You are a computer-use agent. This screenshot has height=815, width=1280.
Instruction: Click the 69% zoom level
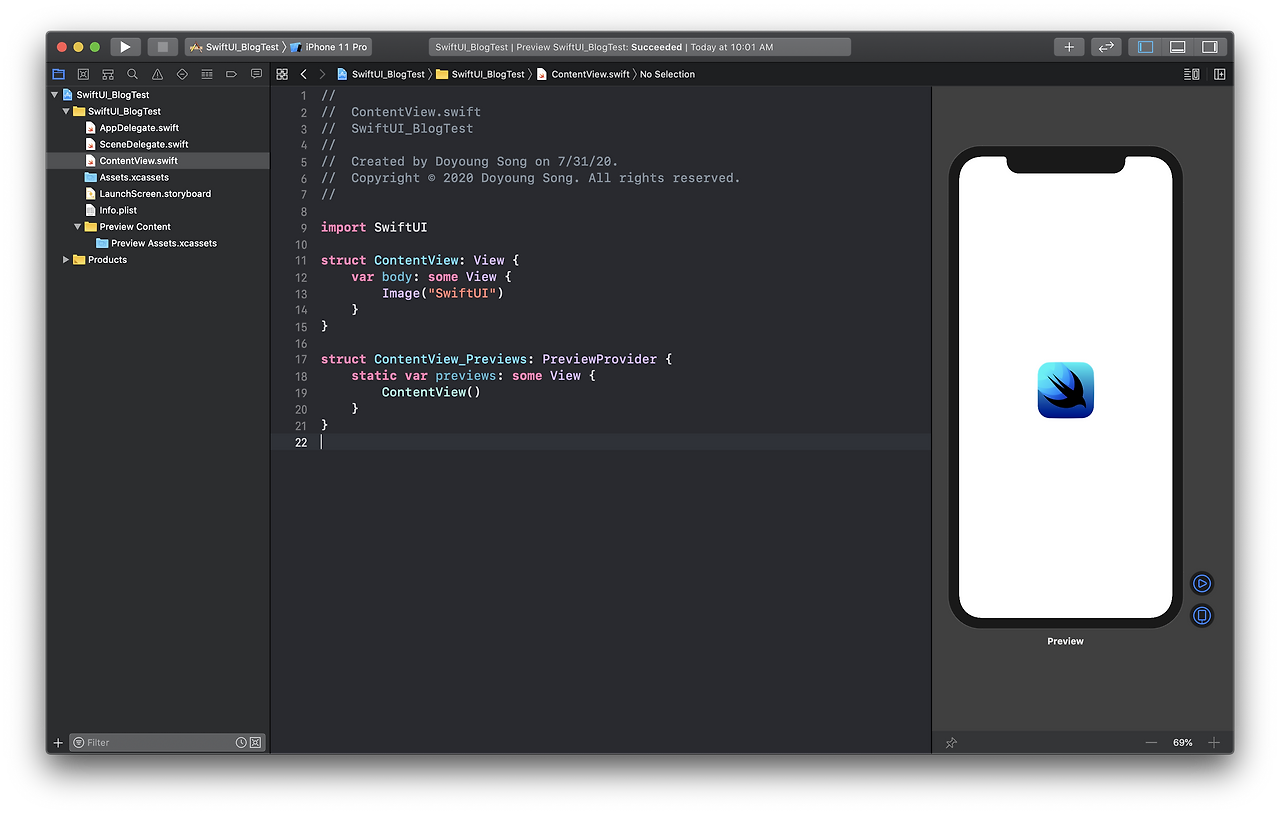tap(1183, 743)
